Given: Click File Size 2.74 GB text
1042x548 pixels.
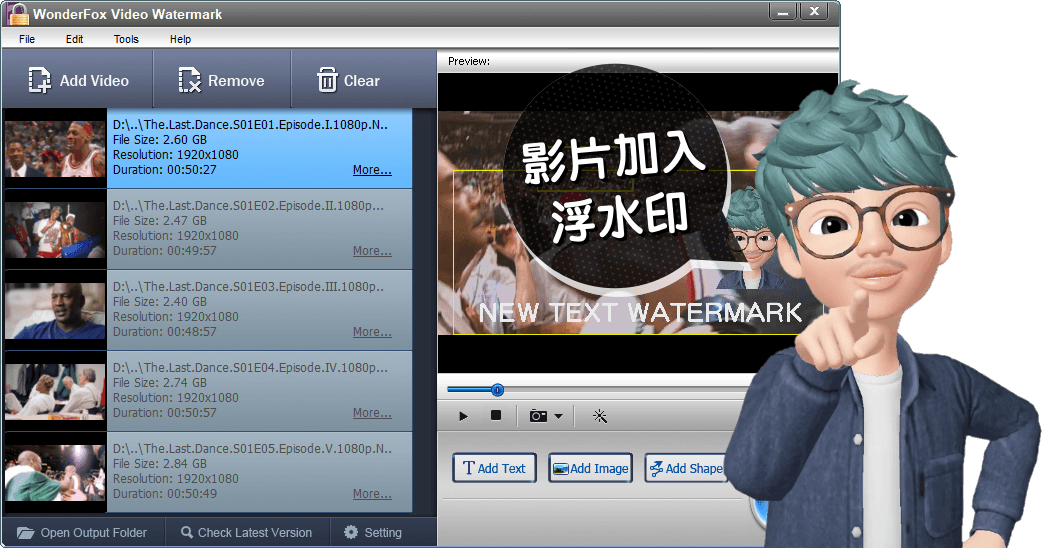Looking at the screenshot, I should 159,383.
